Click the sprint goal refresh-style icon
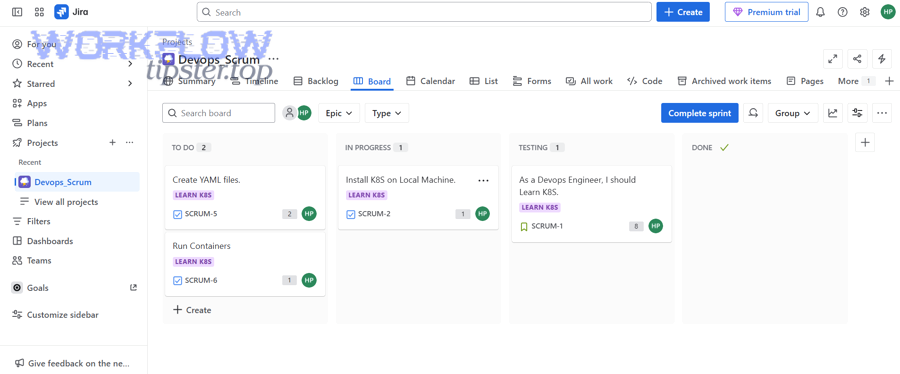This screenshot has height=374, width=900. tap(753, 113)
